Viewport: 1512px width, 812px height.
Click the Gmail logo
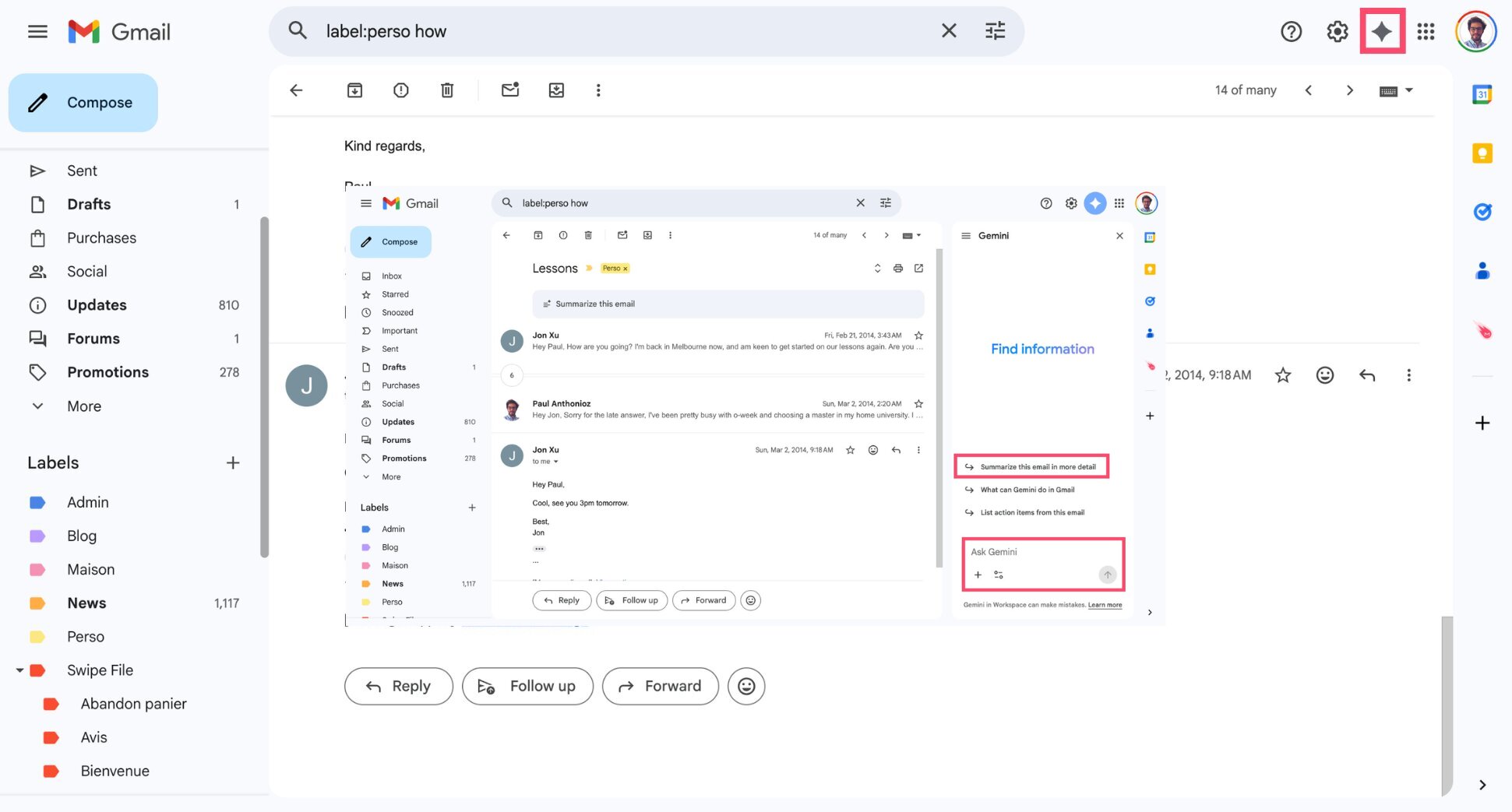pos(119,32)
